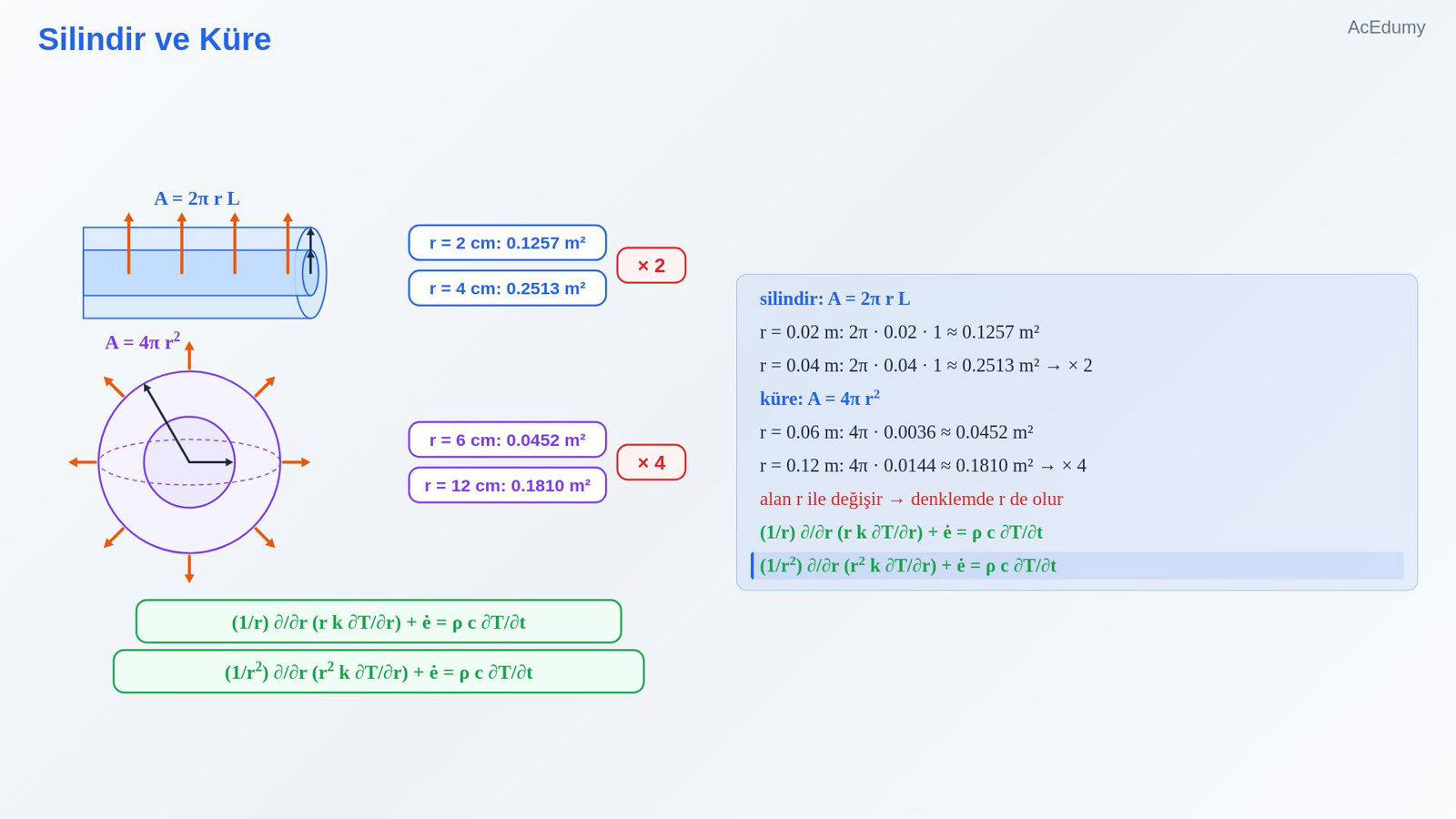Click the r = 12 cm area box
Screen dimensions: 1456x819
coord(508,485)
